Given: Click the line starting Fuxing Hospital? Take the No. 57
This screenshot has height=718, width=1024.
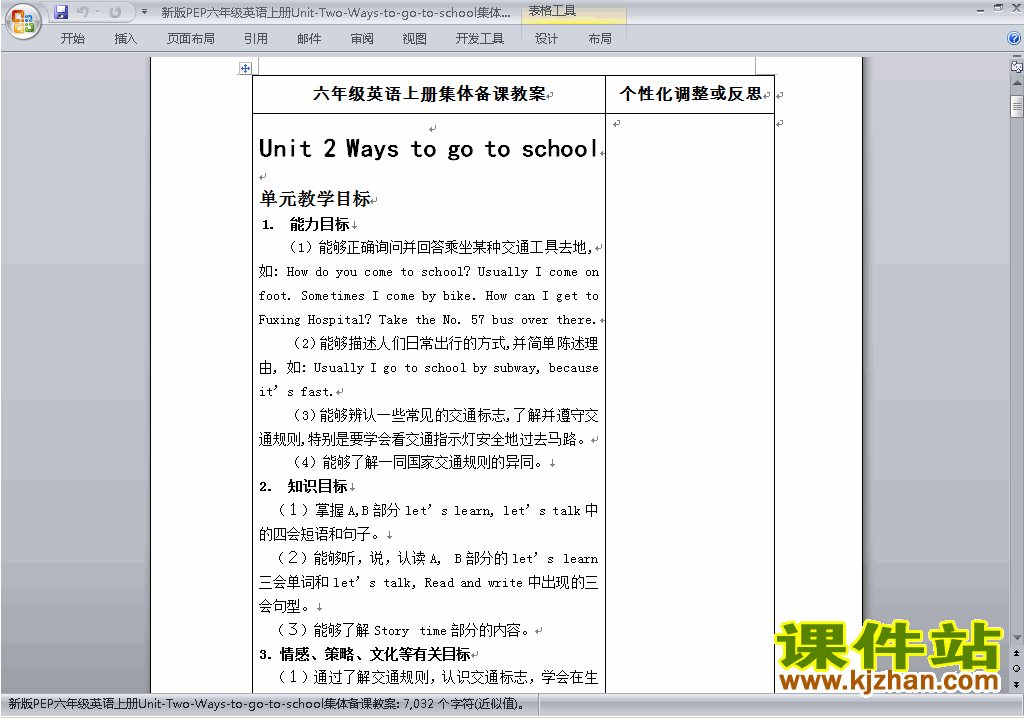Looking at the screenshot, I should tap(427, 320).
